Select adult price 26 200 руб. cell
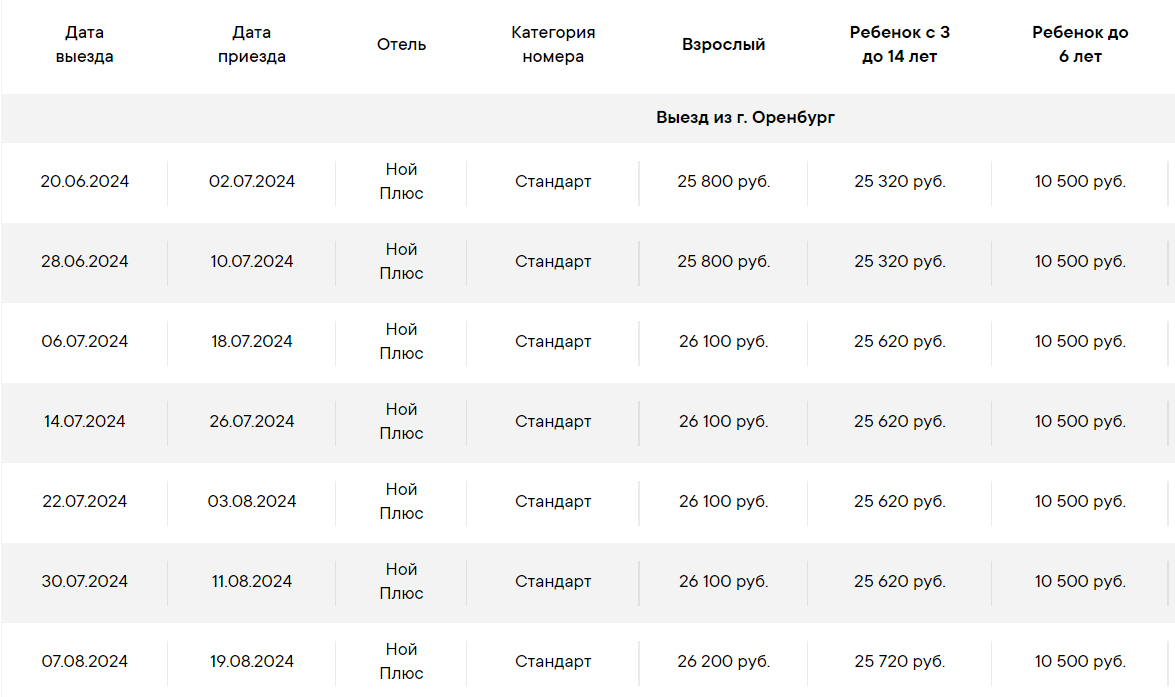The height and width of the screenshot is (697, 1175). pos(723,662)
